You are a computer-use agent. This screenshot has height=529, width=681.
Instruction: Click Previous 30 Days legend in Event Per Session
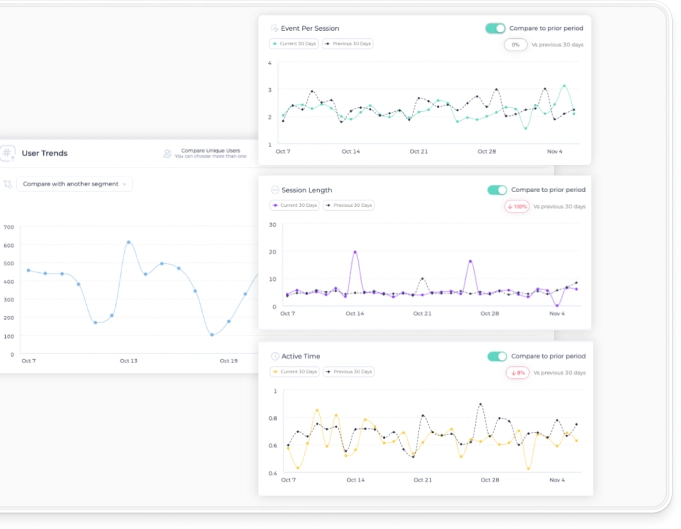point(349,44)
